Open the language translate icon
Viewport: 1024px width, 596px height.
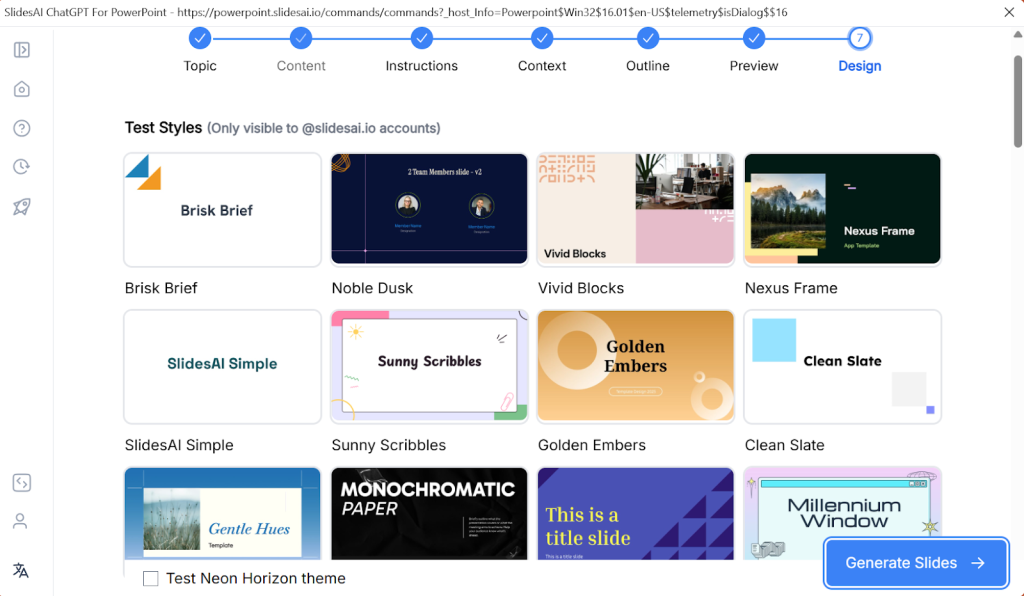pyautogui.click(x=21, y=570)
